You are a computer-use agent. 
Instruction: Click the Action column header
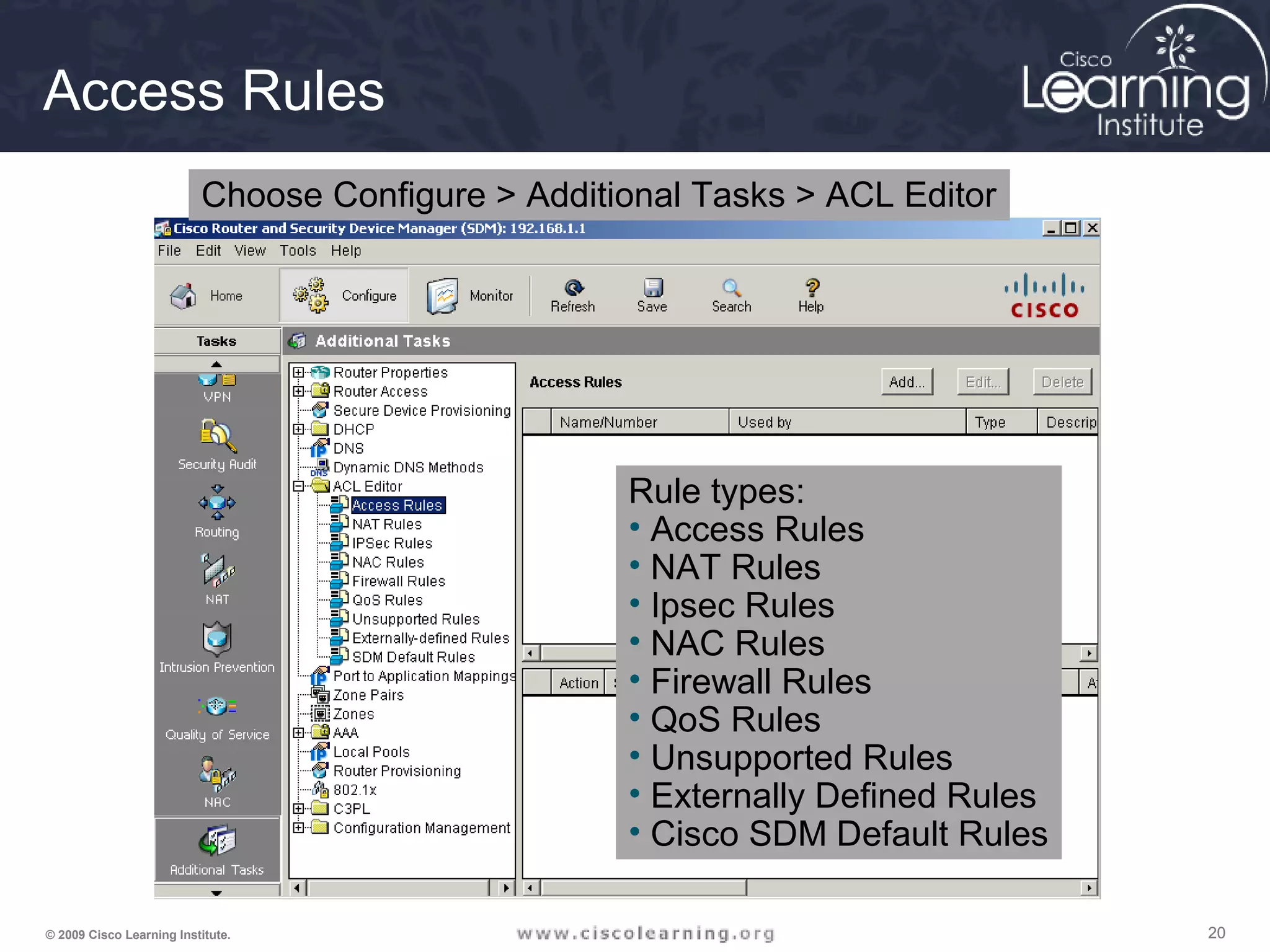[578, 683]
